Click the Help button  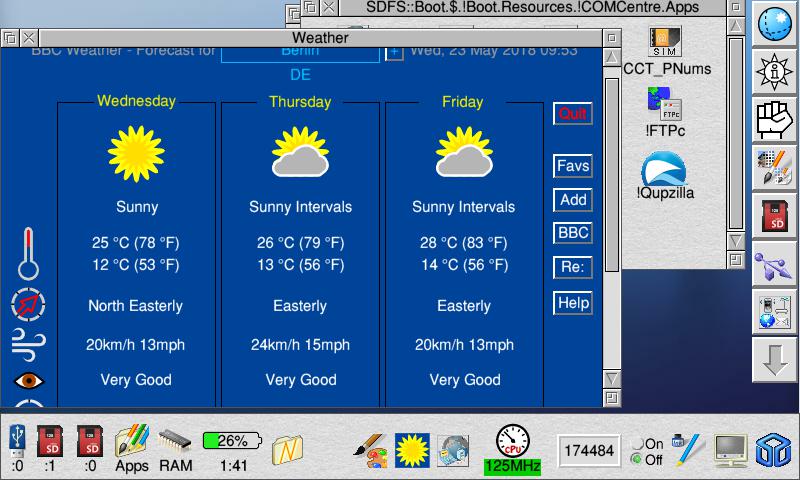click(573, 303)
